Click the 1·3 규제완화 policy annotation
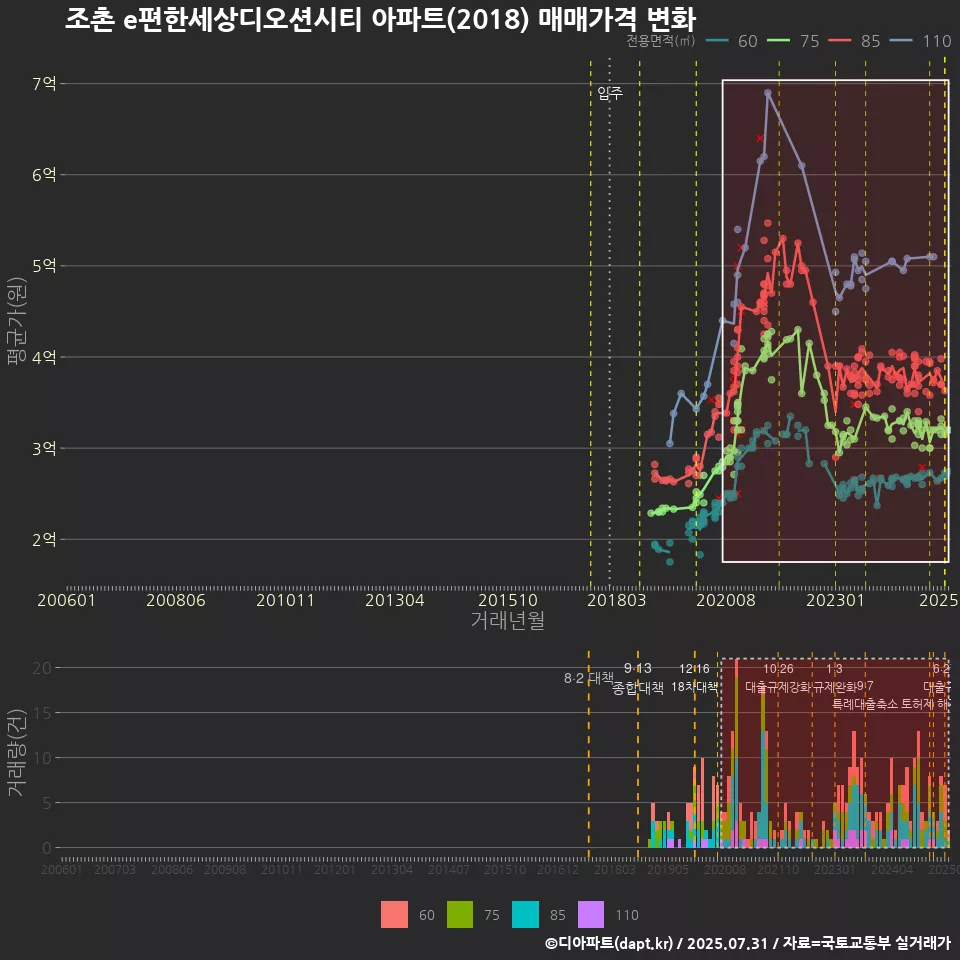Viewport: 960px width, 960px height. [834, 678]
